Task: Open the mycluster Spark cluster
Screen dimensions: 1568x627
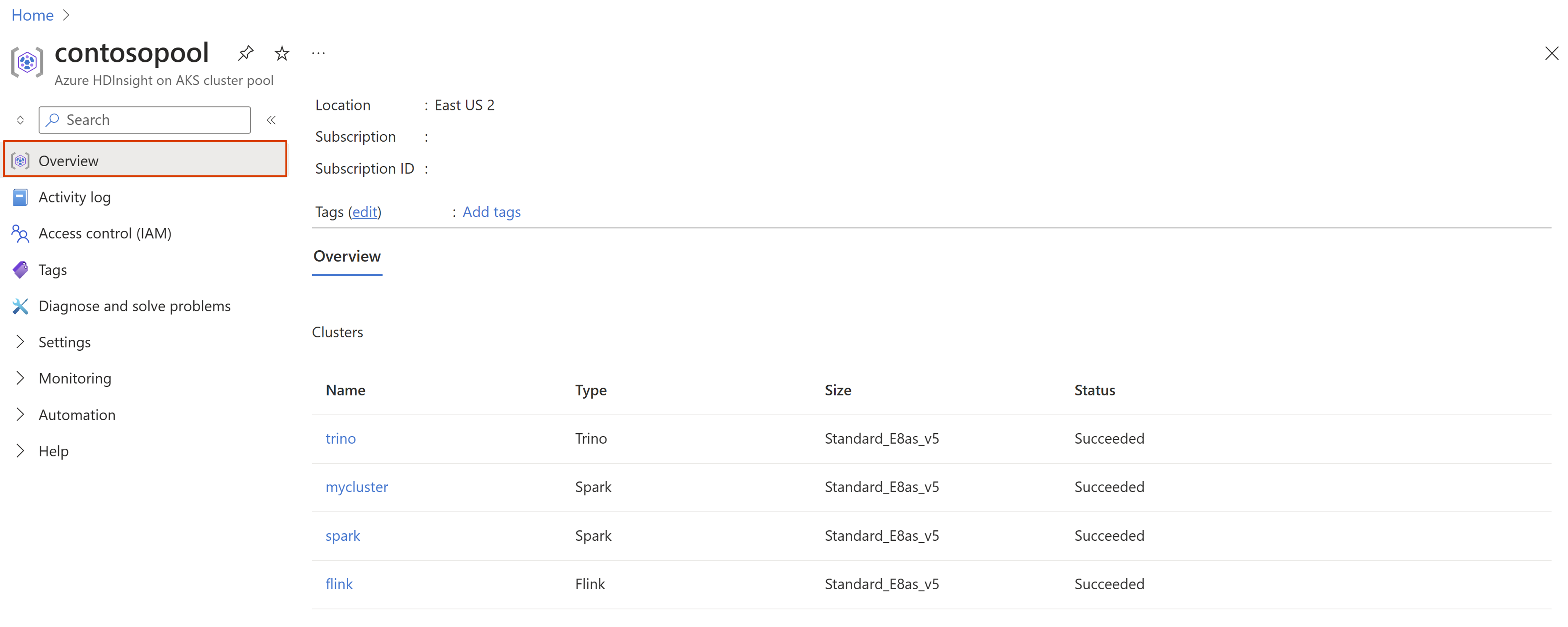Action: (357, 487)
